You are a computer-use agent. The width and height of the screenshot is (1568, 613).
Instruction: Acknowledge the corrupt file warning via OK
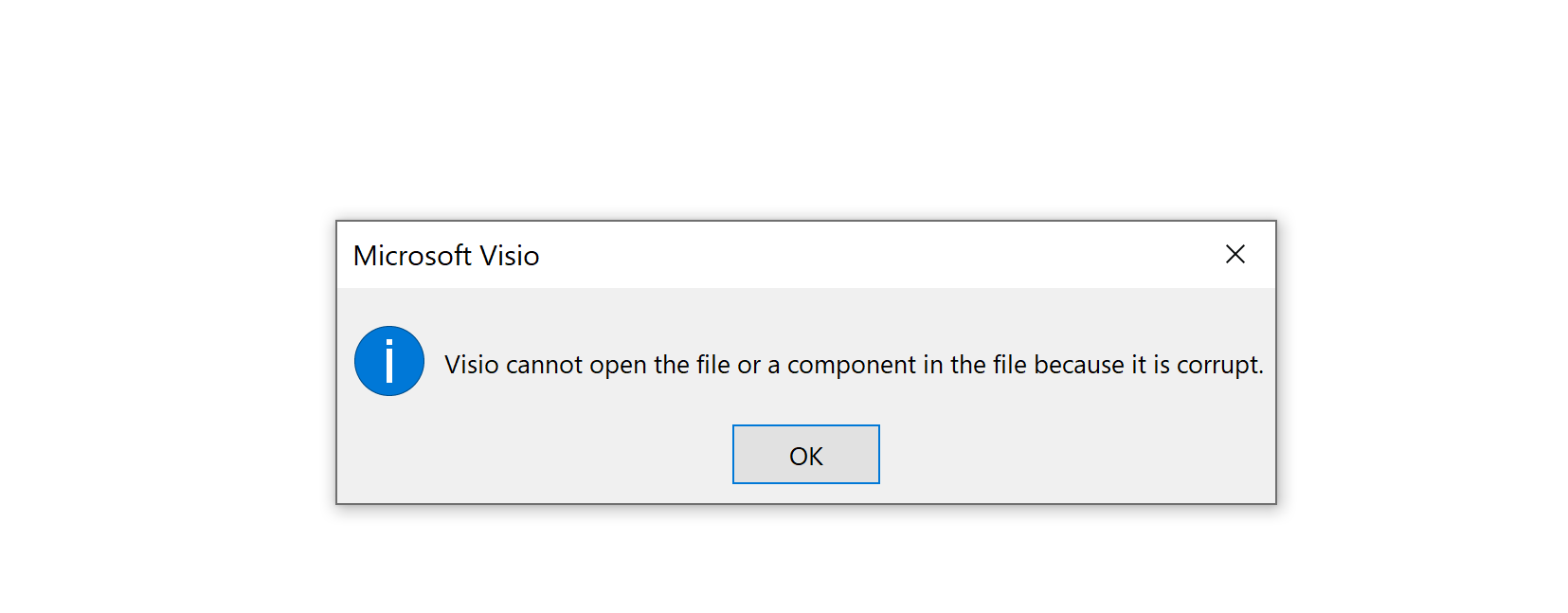click(x=806, y=455)
